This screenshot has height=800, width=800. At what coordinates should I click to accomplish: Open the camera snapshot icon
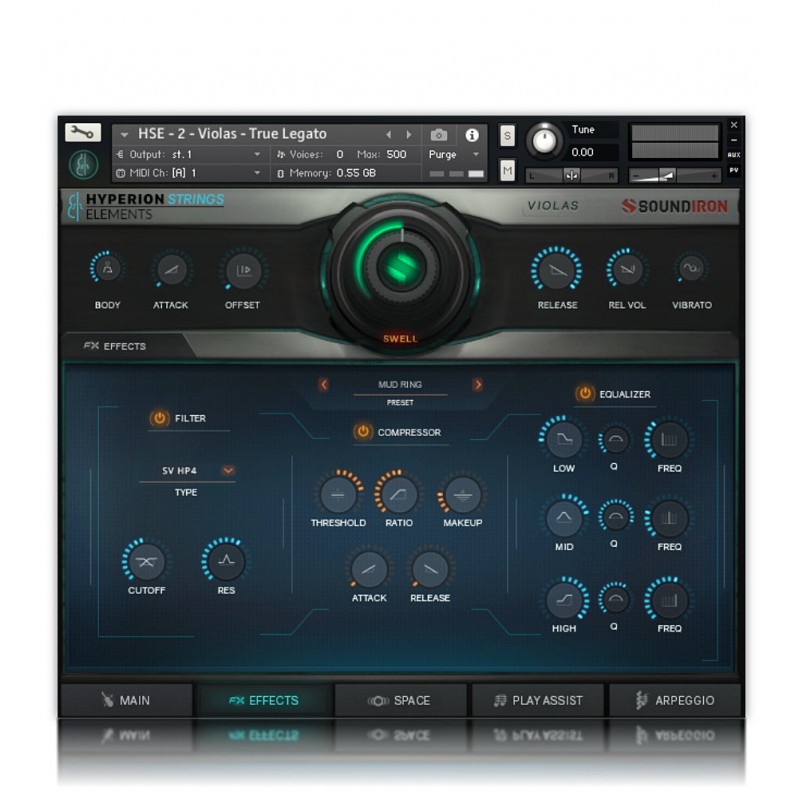[x=439, y=134]
